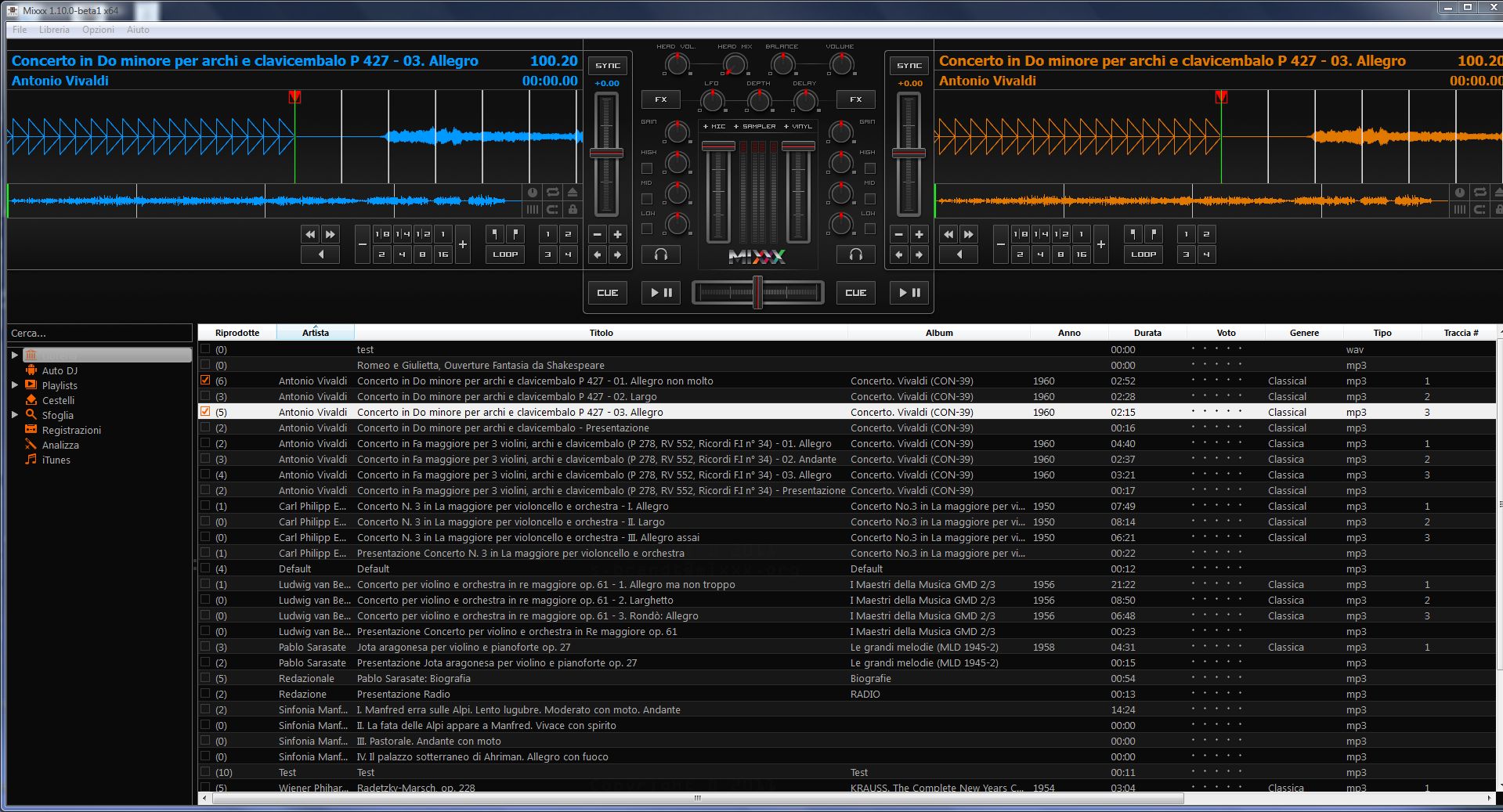1503x812 pixels.
Task: Check played box for the 'test' wav row
Action: (x=205, y=348)
